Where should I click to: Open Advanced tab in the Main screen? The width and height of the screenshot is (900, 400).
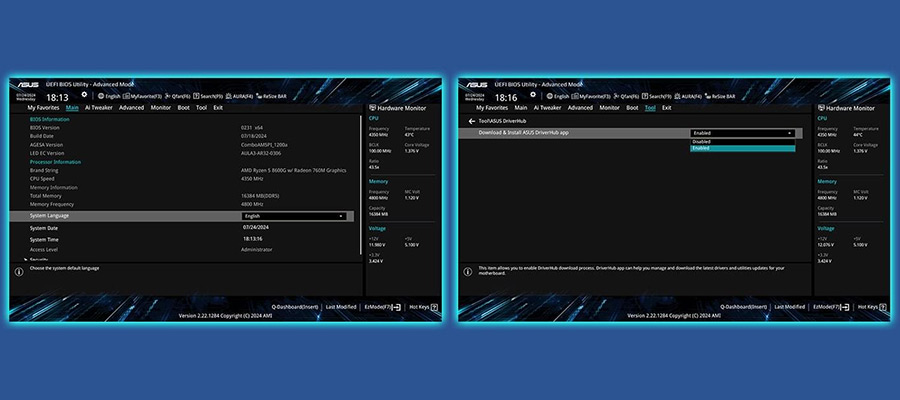point(131,108)
